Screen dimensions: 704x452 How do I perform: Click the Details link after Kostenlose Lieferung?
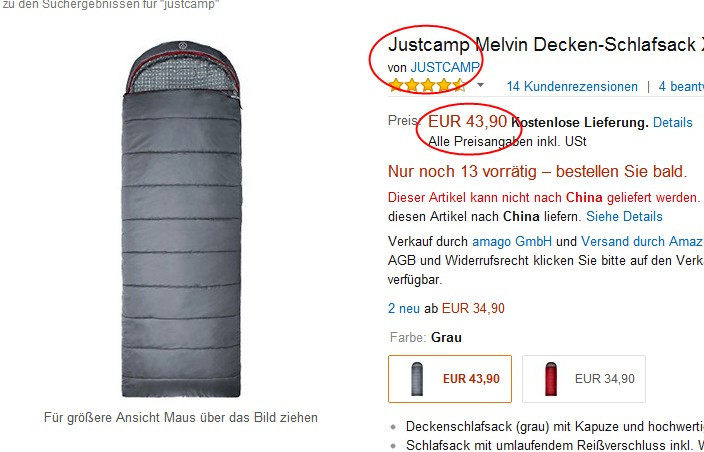[673, 122]
